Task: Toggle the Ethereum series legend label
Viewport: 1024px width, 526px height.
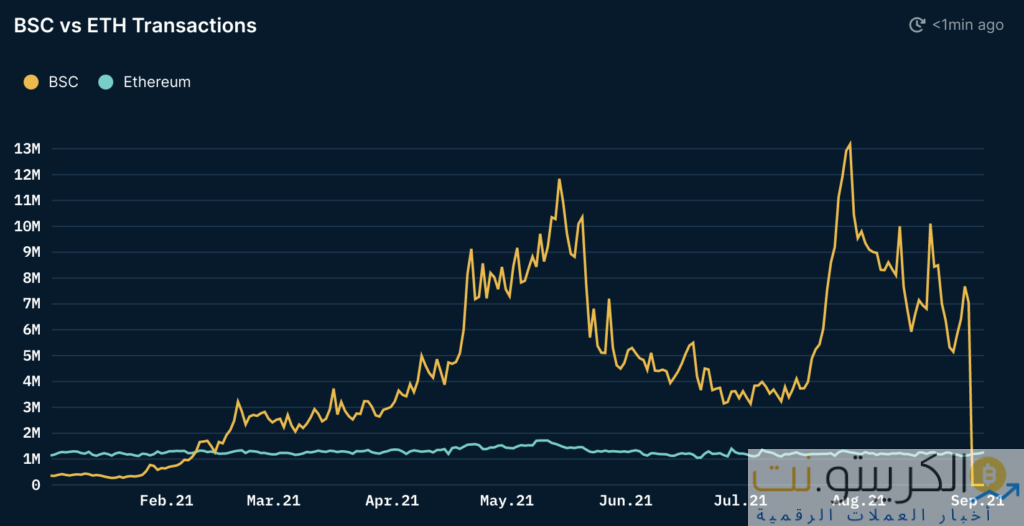Action: (x=156, y=82)
